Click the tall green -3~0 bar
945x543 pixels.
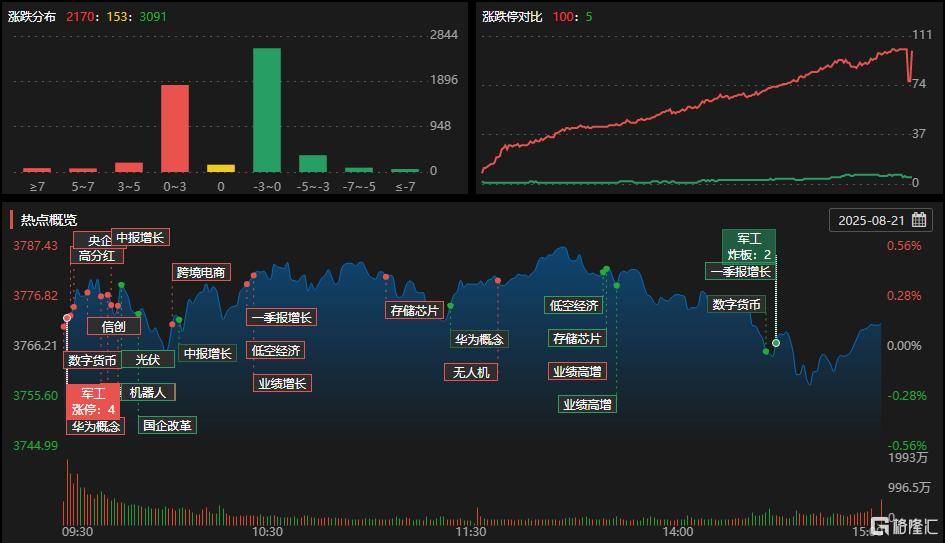(266, 109)
